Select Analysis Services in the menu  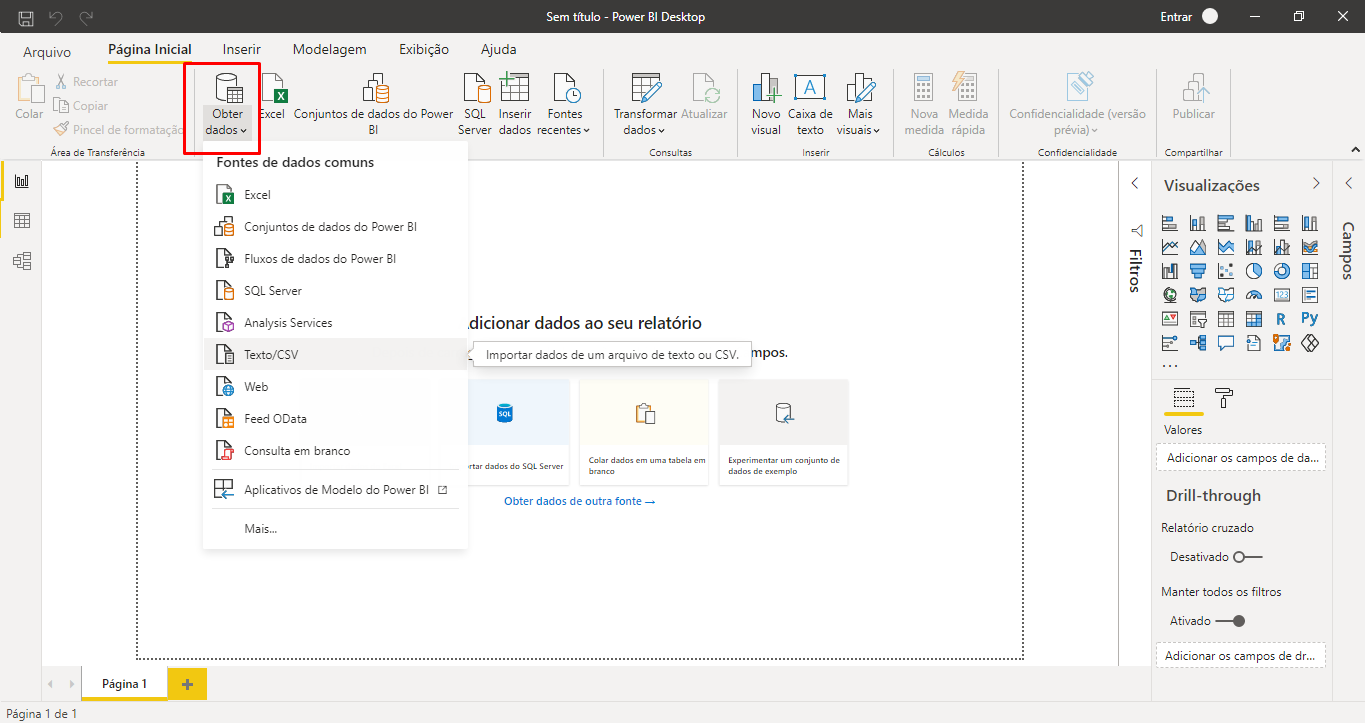[x=335, y=323]
